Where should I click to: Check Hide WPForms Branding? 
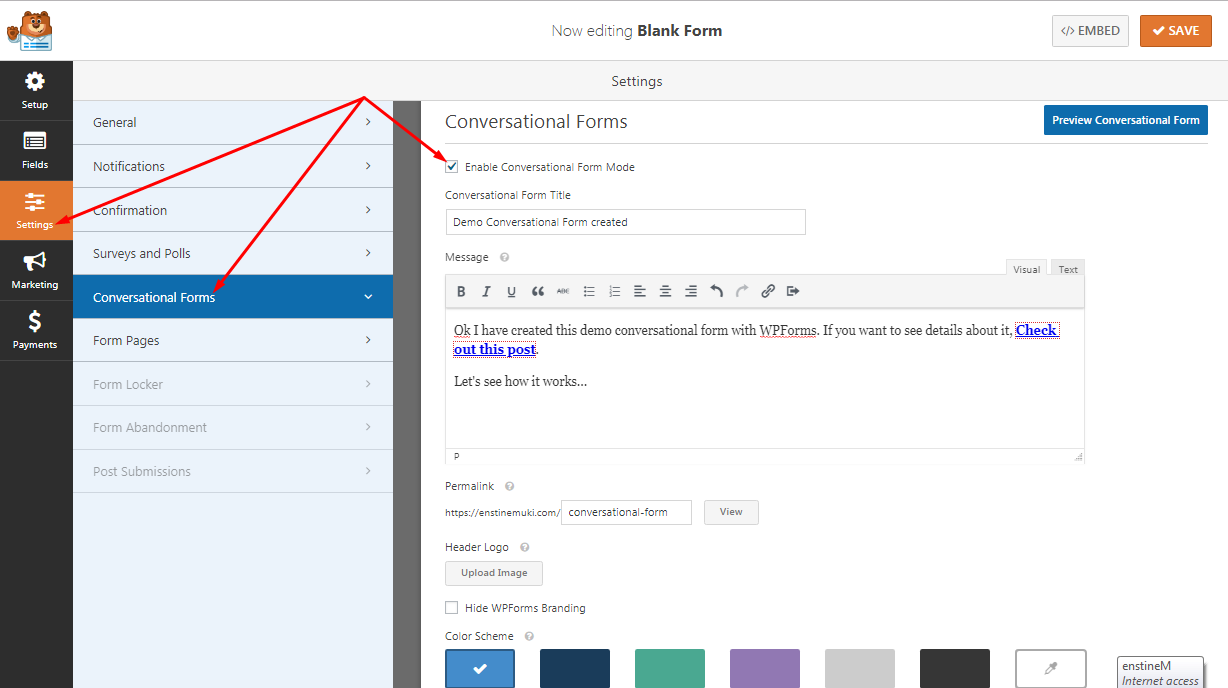[x=452, y=608]
